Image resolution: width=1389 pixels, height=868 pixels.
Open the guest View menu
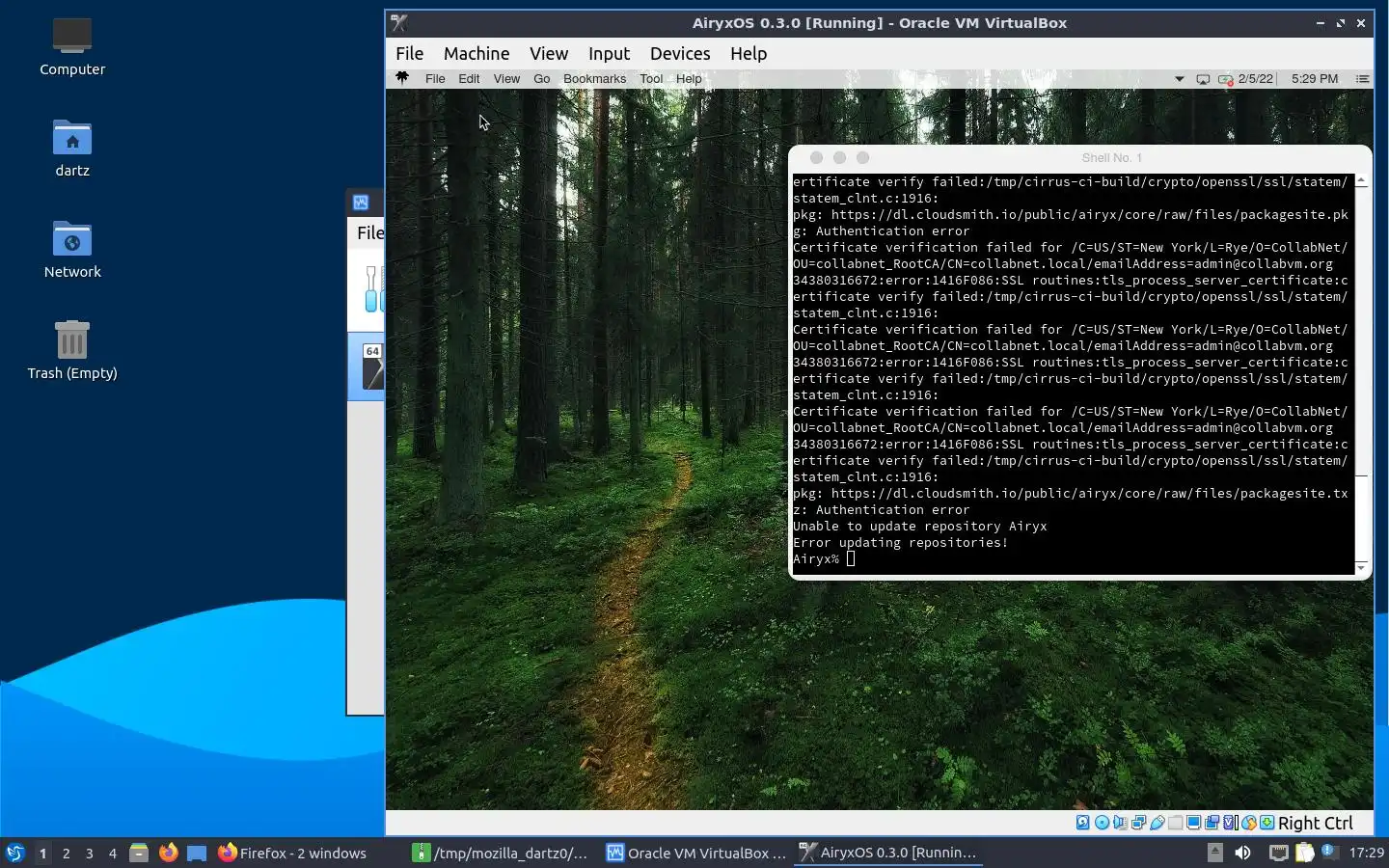(x=506, y=78)
